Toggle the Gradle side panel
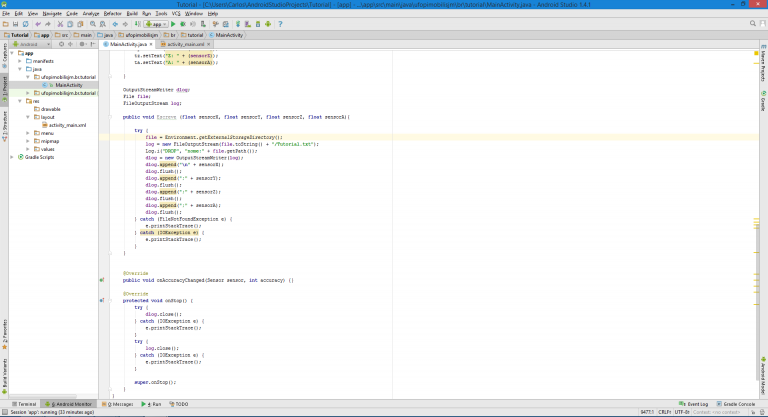Screen dimensions: 768x417 [763, 101]
